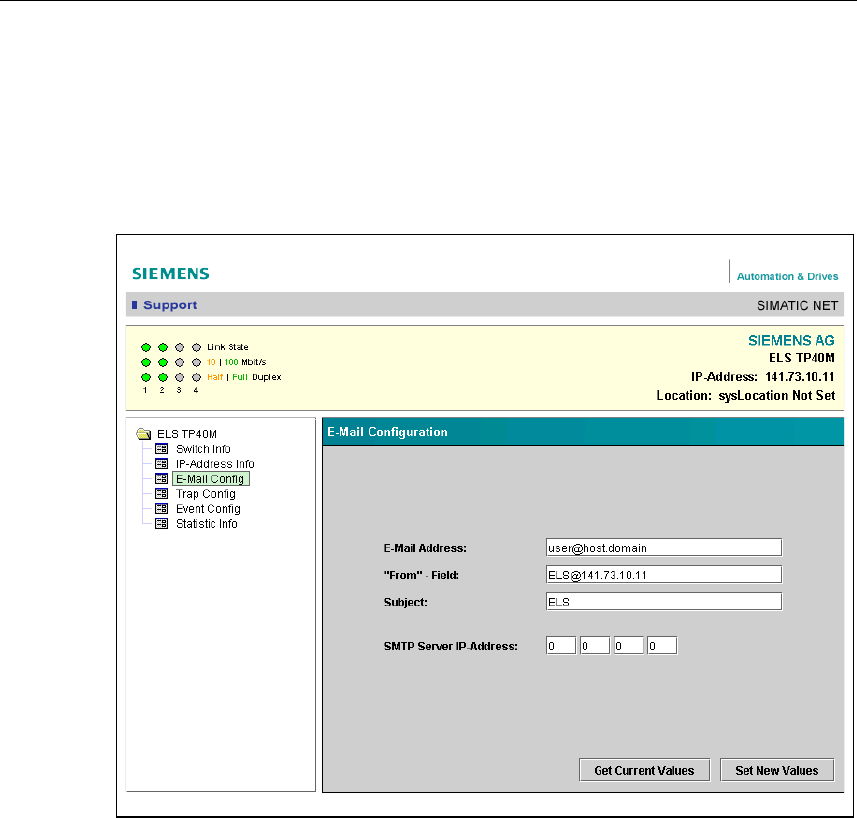Click port 4 Duplex LED
Screen dimensions: 857x818
click(197, 377)
